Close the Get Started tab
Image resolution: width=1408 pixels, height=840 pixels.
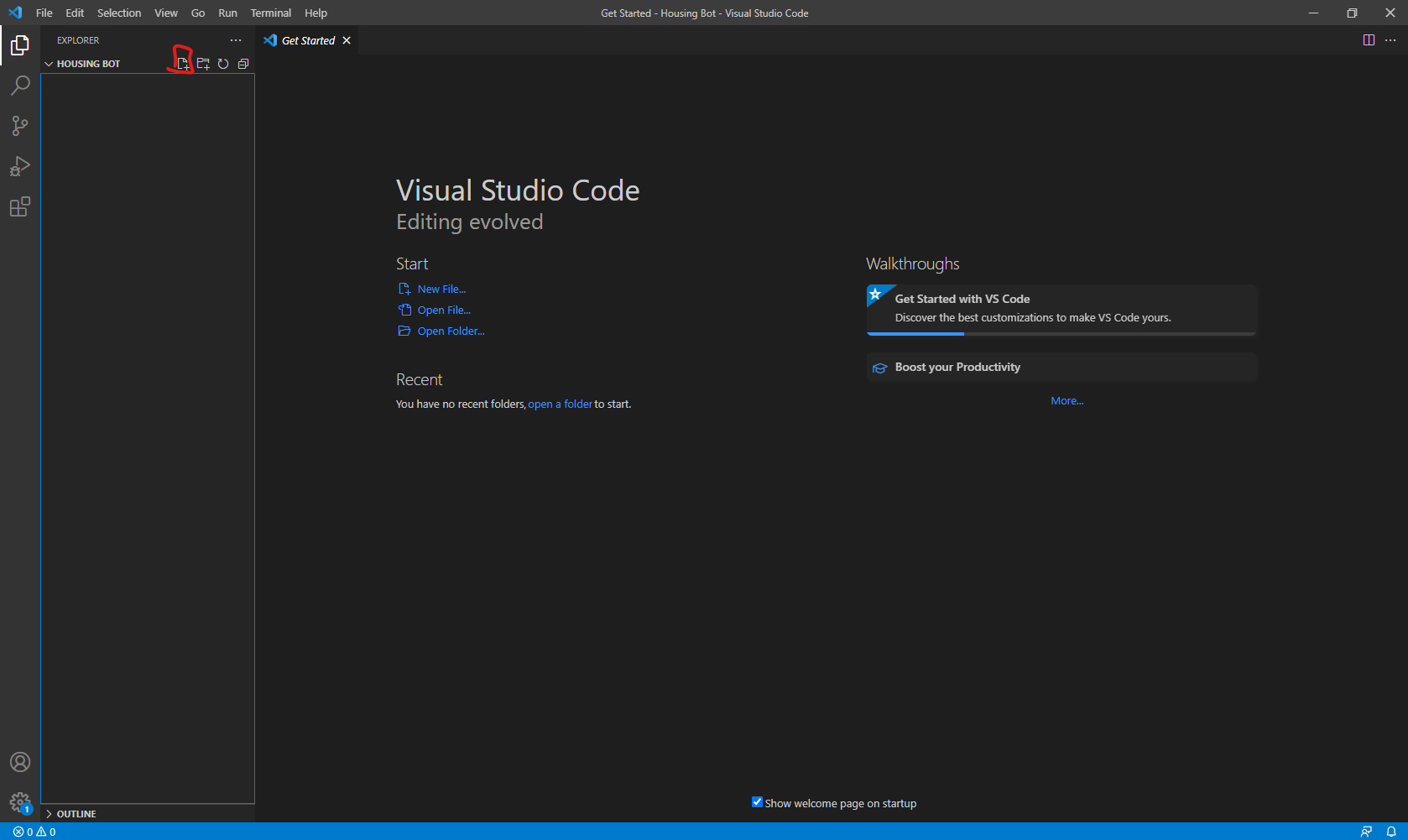coord(347,40)
